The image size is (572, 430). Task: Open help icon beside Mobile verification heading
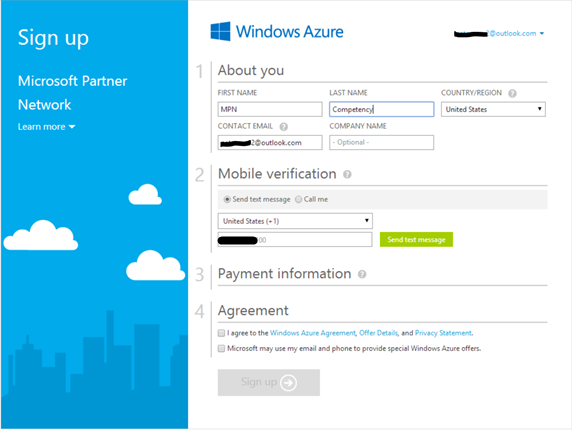(347, 174)
